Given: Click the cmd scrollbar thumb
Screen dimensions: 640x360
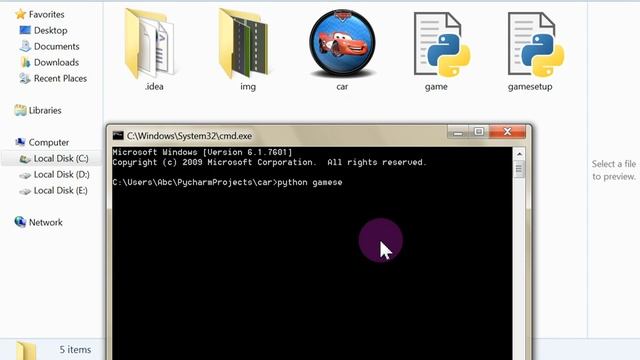Looking at the screenshot, I should (x=519, y=169).
